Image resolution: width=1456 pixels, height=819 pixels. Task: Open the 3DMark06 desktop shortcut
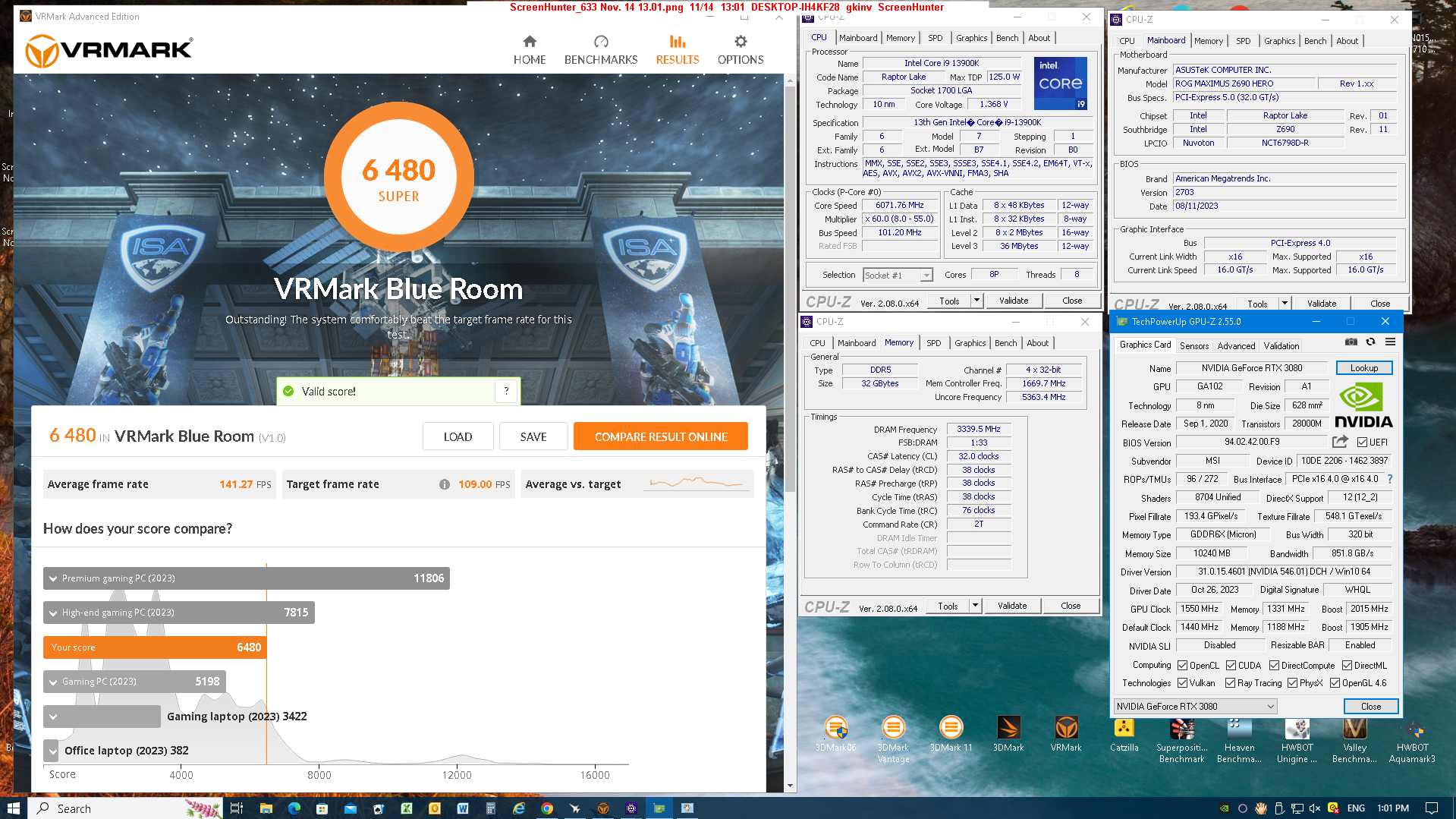(x=836, y=734)
